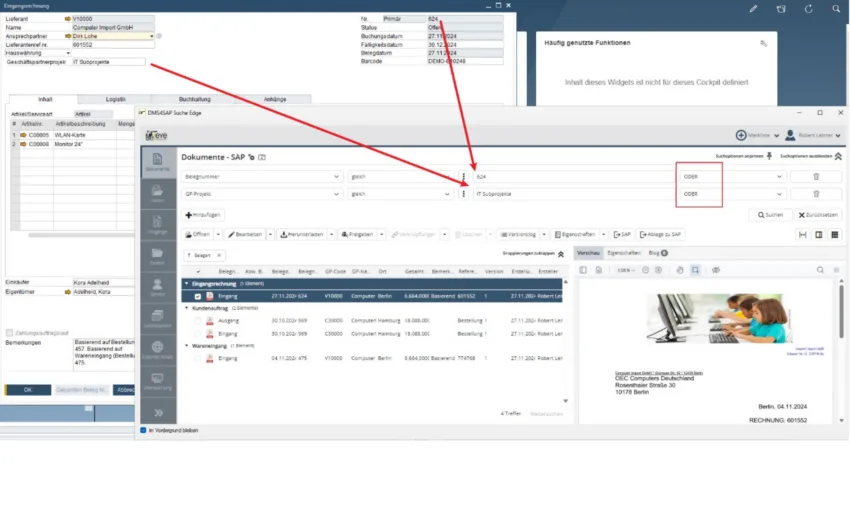Open the Buchhaltung tab in the invoice window
Screen dimensions: 850x505
point(195,99)
